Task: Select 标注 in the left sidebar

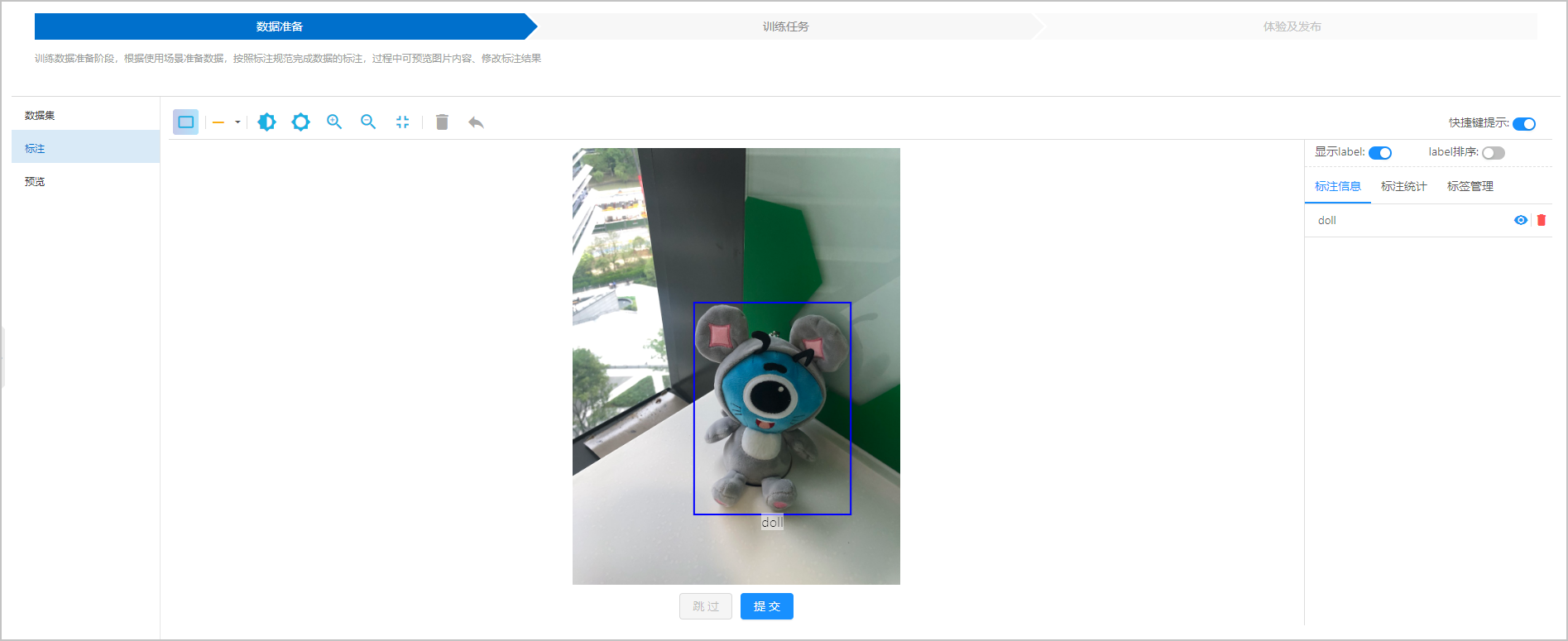Action: pyautogui.click(x=86, y=148)
